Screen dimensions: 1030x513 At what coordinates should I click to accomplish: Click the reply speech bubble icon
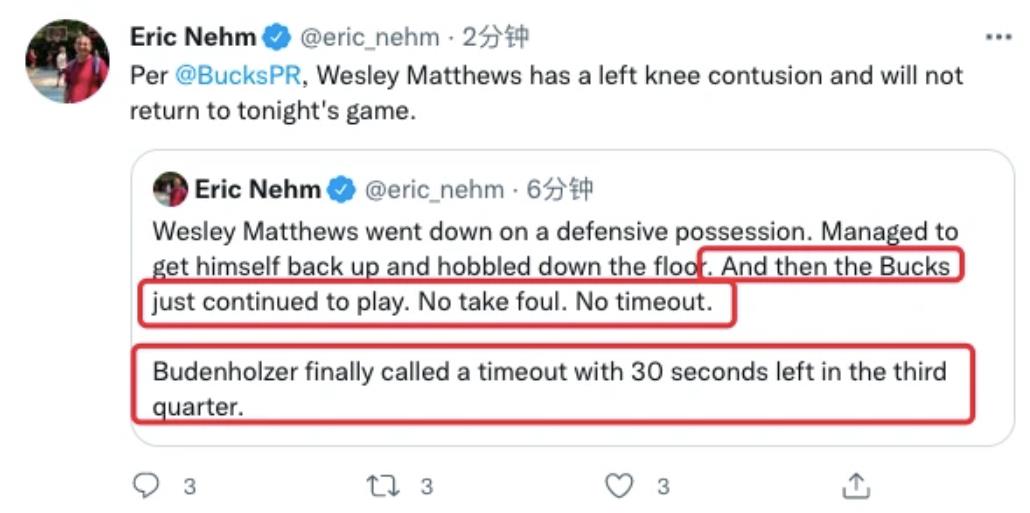coord(147,486)
